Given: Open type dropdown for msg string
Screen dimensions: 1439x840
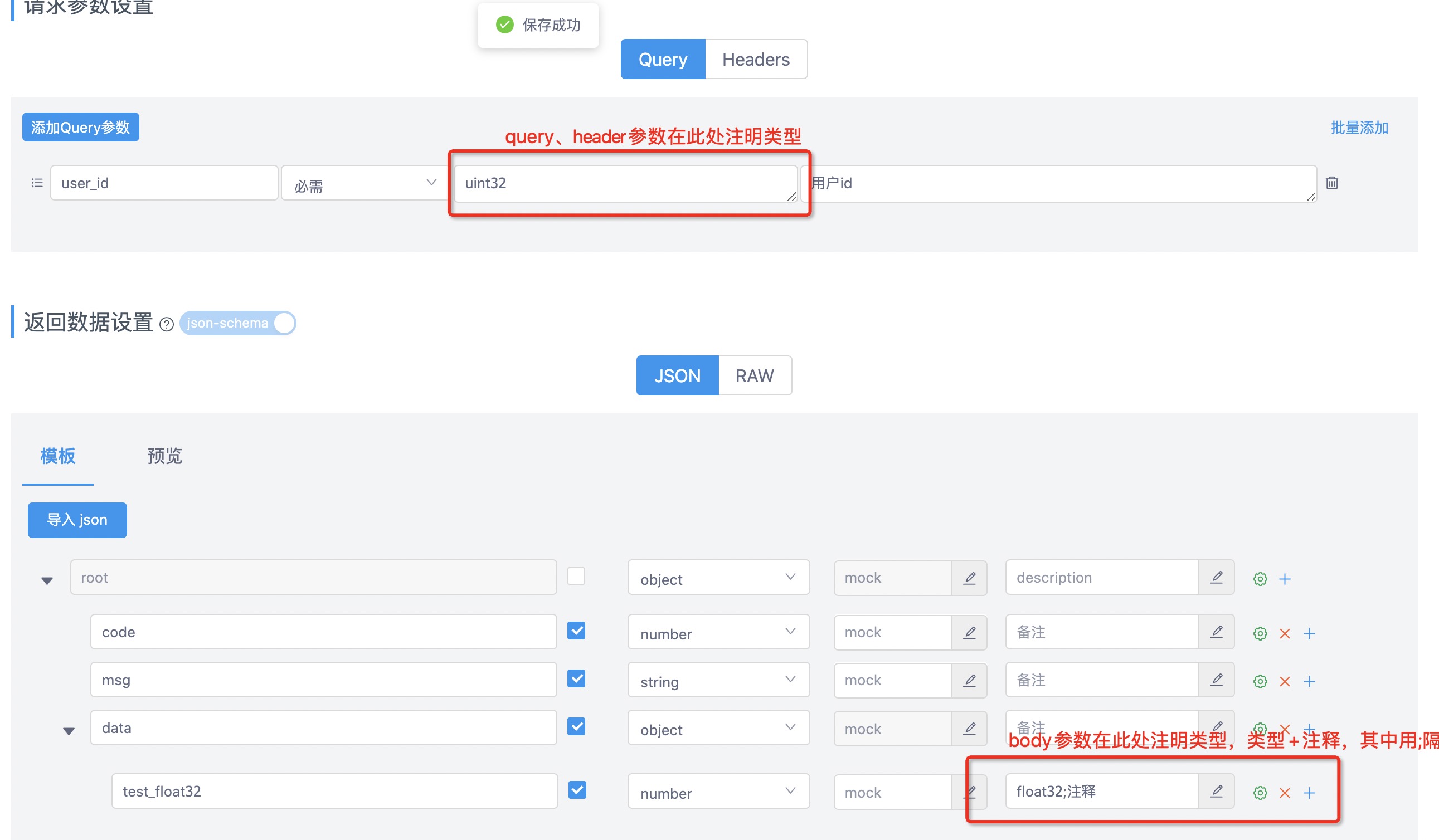Looking at the screenshot, I should pos(718,680).
